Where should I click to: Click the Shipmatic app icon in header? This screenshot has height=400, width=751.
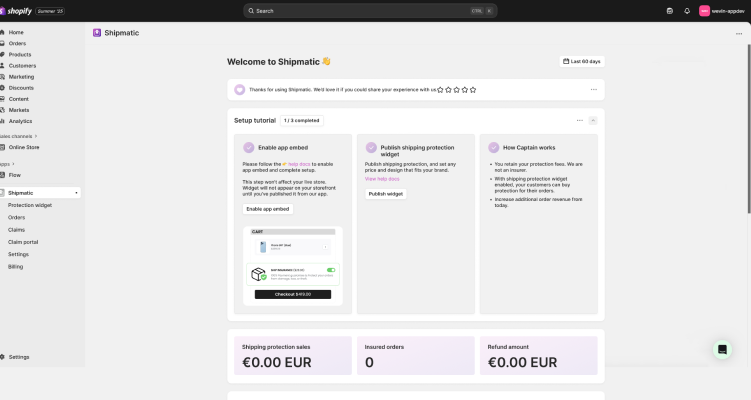point(97,33)
